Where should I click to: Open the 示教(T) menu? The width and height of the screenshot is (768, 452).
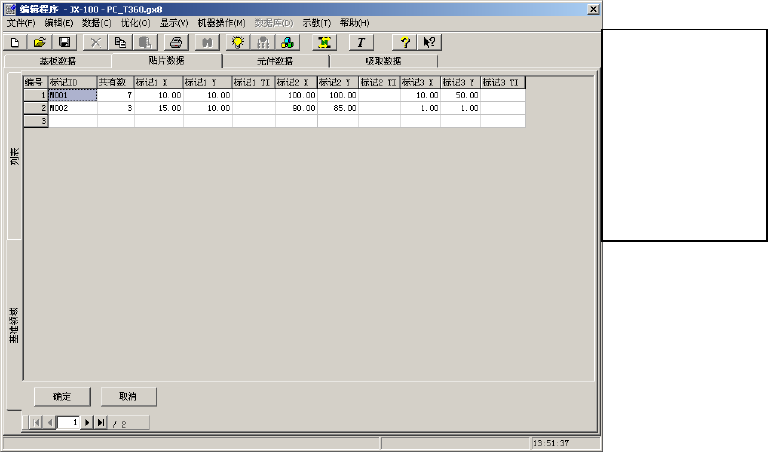pos(316,23)
